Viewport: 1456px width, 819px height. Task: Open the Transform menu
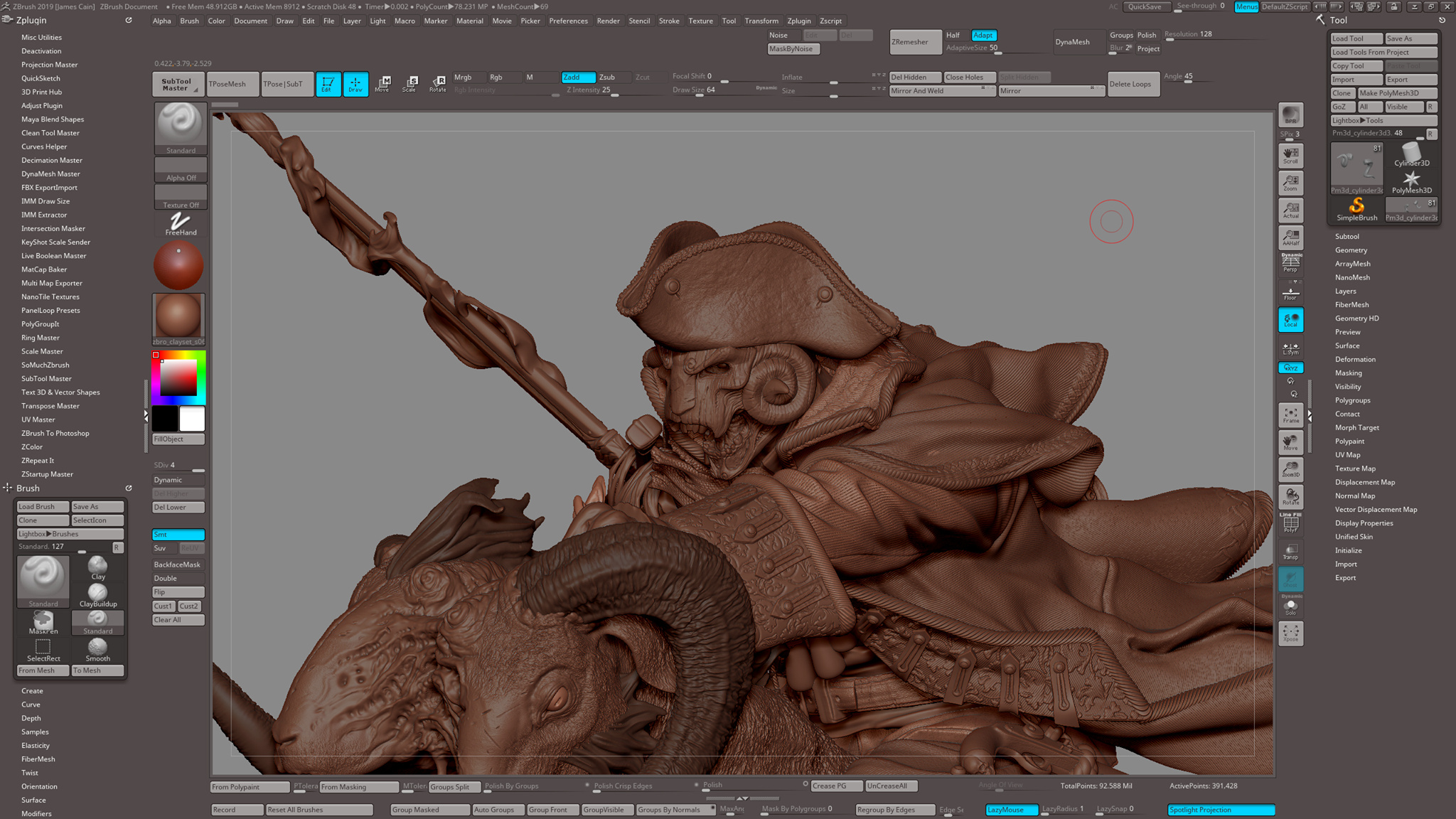point(761,21)
